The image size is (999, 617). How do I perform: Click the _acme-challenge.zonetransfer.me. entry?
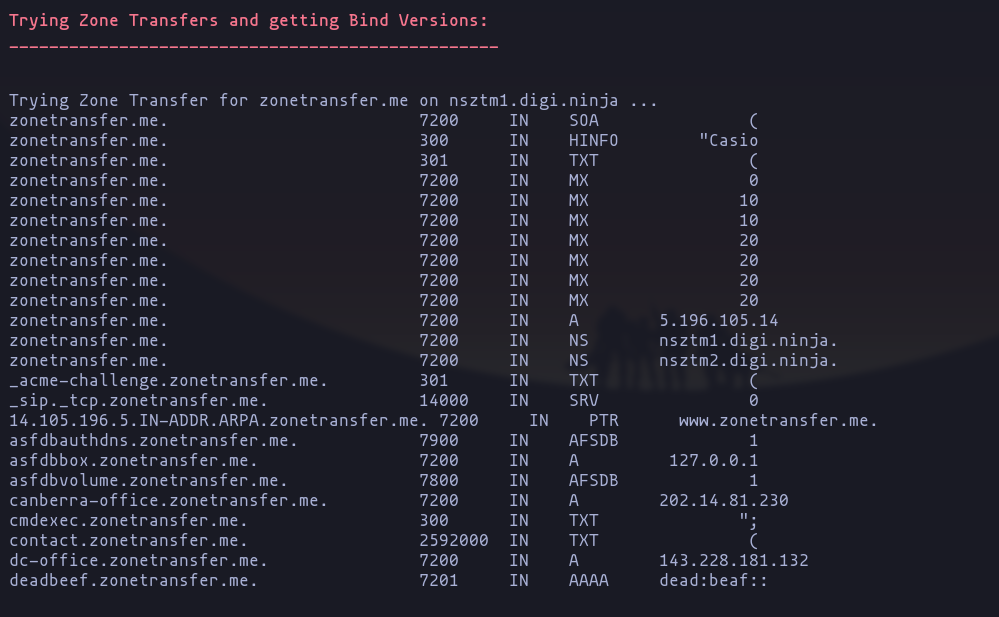point(168,380)
